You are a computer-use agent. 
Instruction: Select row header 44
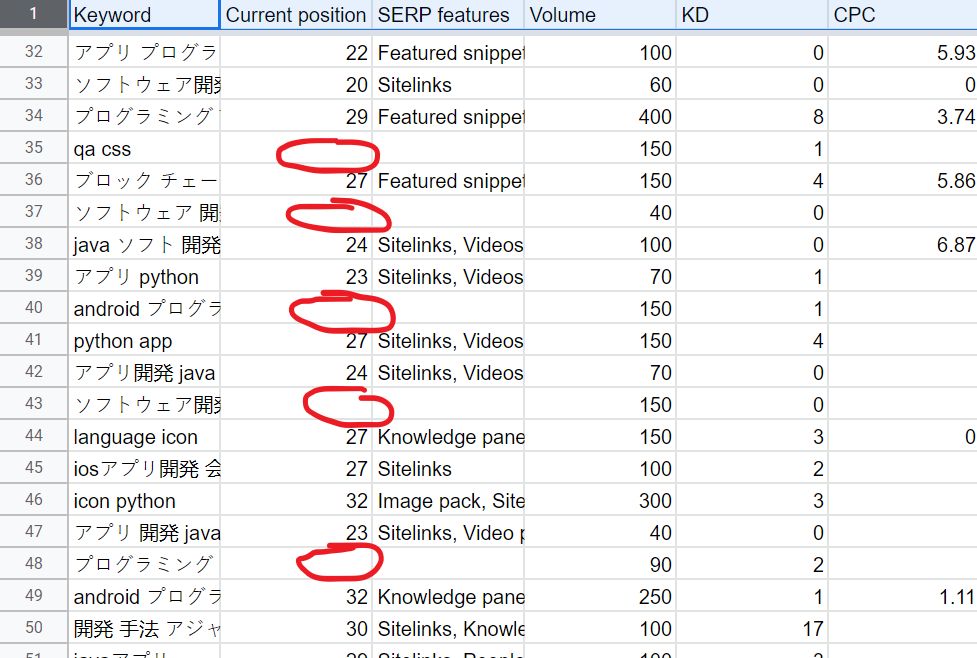(x=34, y=436)
